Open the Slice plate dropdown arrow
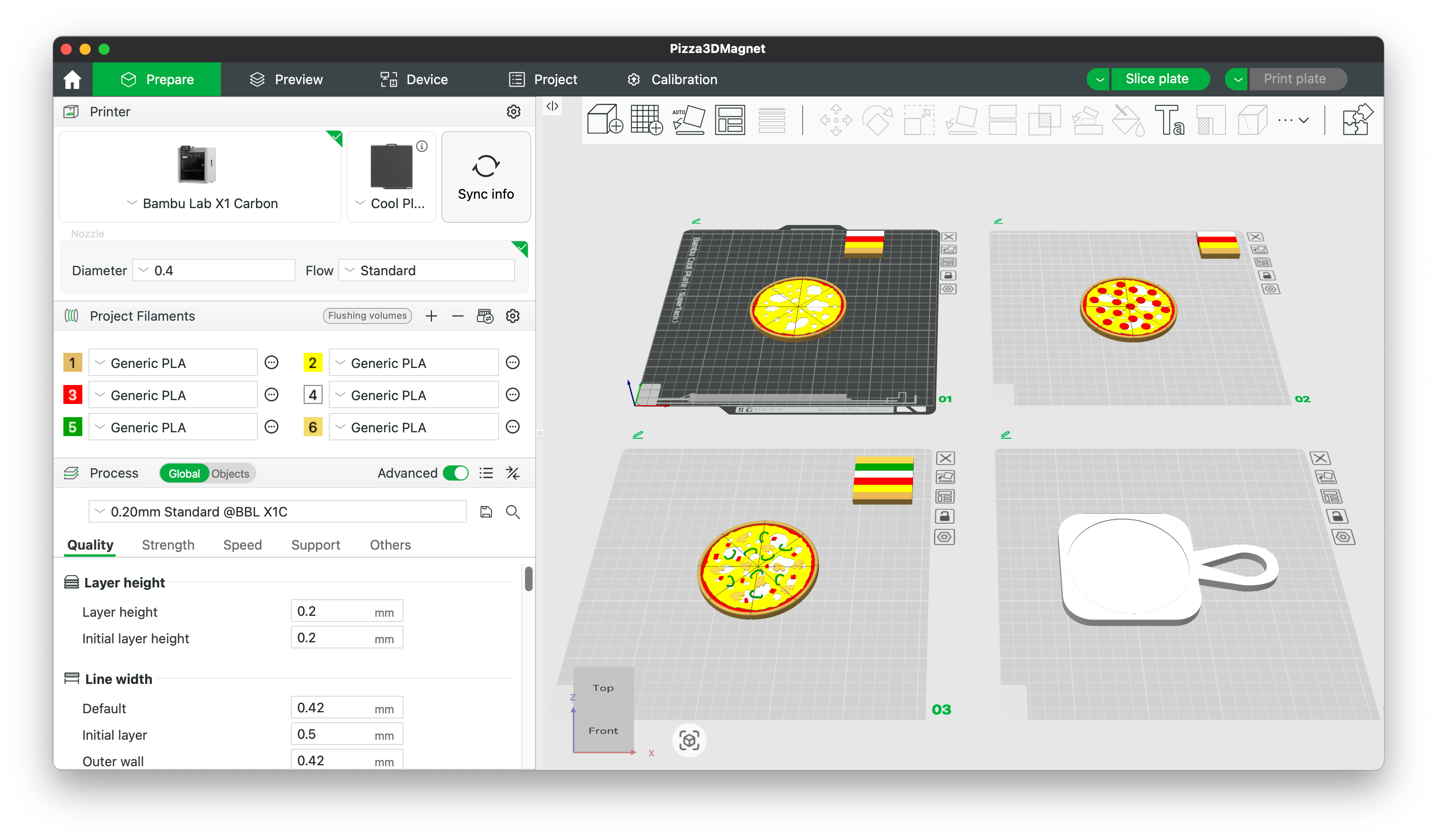Viewport: 1437px width, 840px height. [1099, 79]
